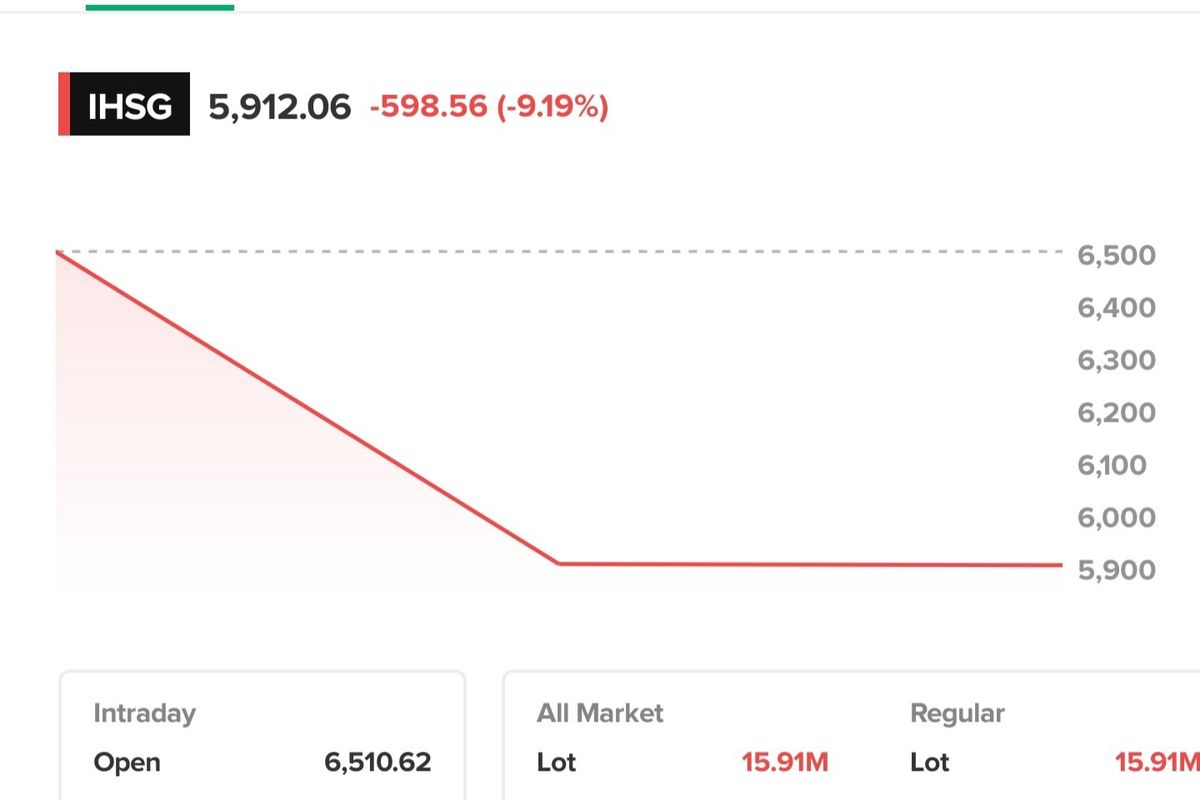
Task: Select the Regular heading
Action: (957, 713)
